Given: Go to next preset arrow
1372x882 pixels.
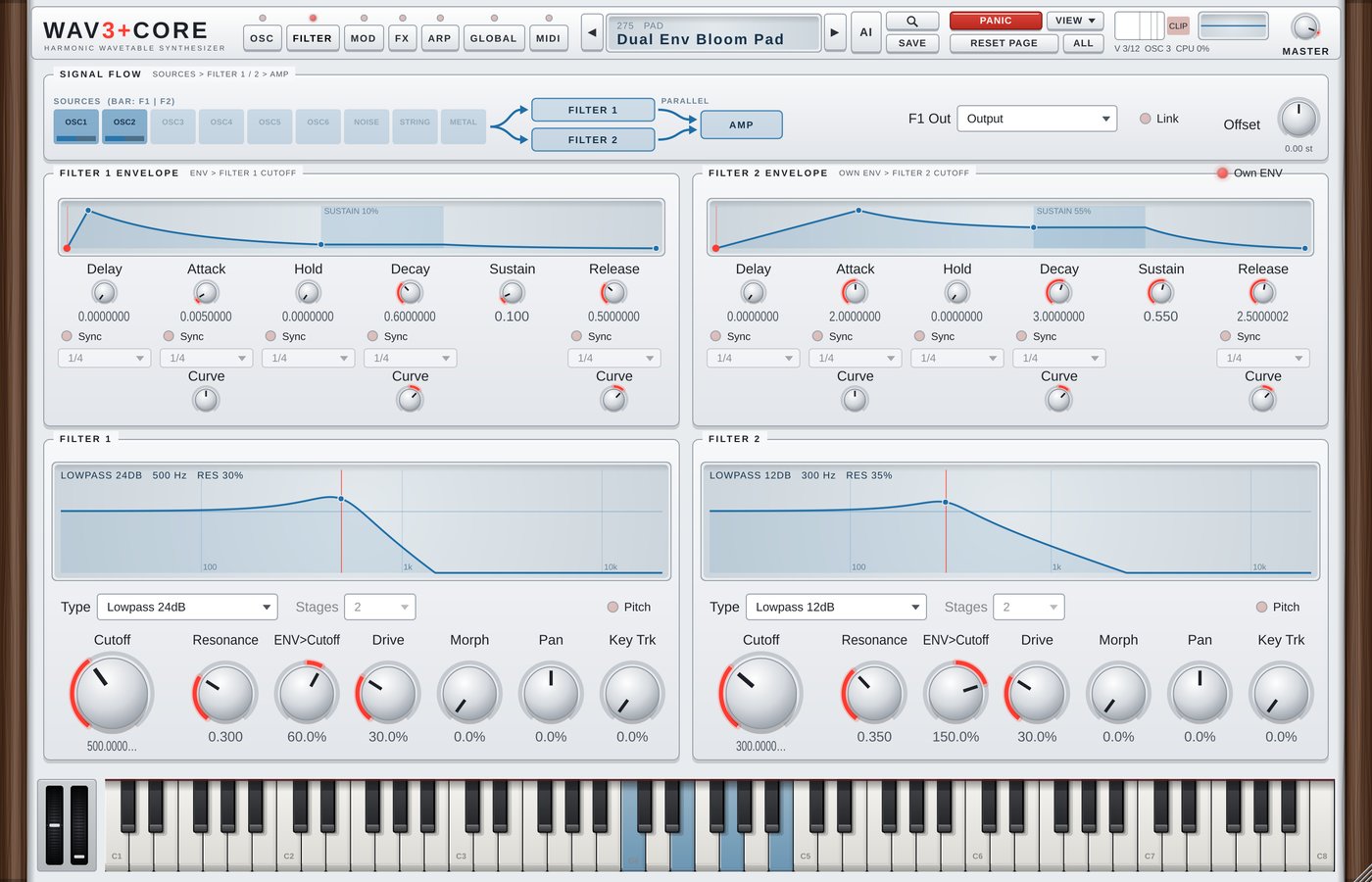Looking at the screenshot, I should coord(834,32).
